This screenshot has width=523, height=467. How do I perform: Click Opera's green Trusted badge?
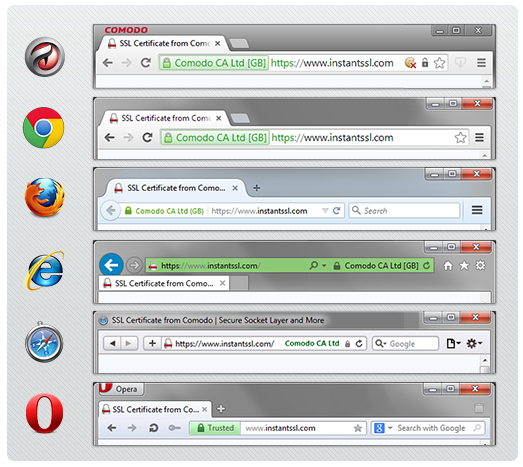coord(215,428)
